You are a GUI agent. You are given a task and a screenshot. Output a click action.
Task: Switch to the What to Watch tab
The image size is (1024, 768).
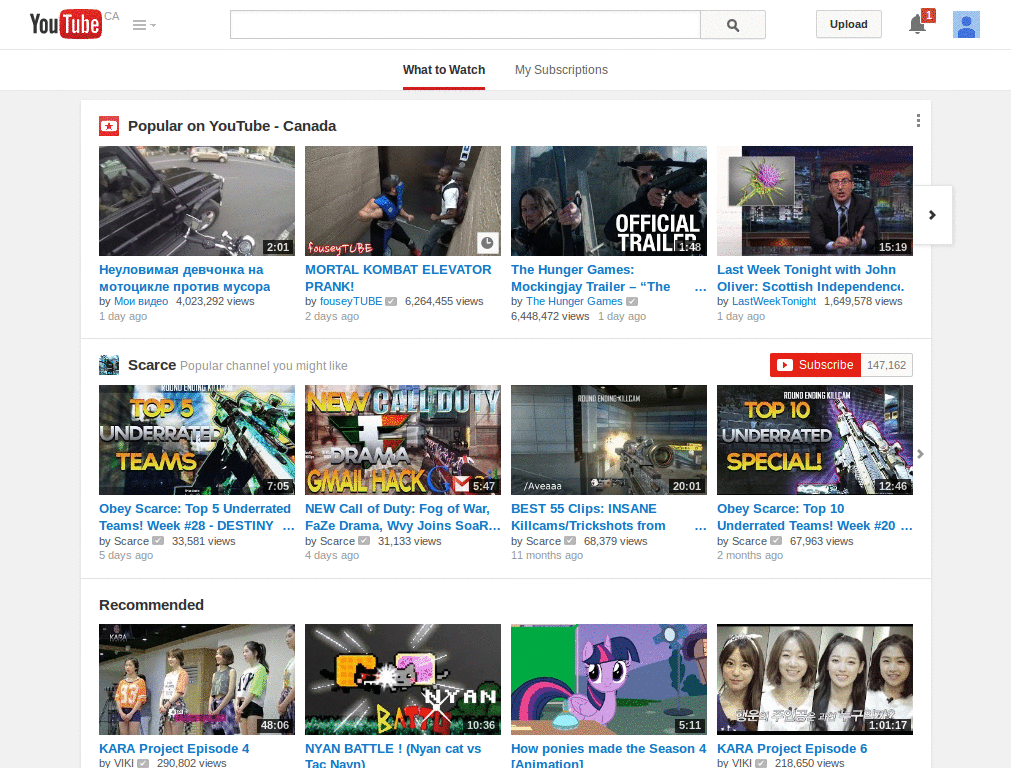(444, 70)
